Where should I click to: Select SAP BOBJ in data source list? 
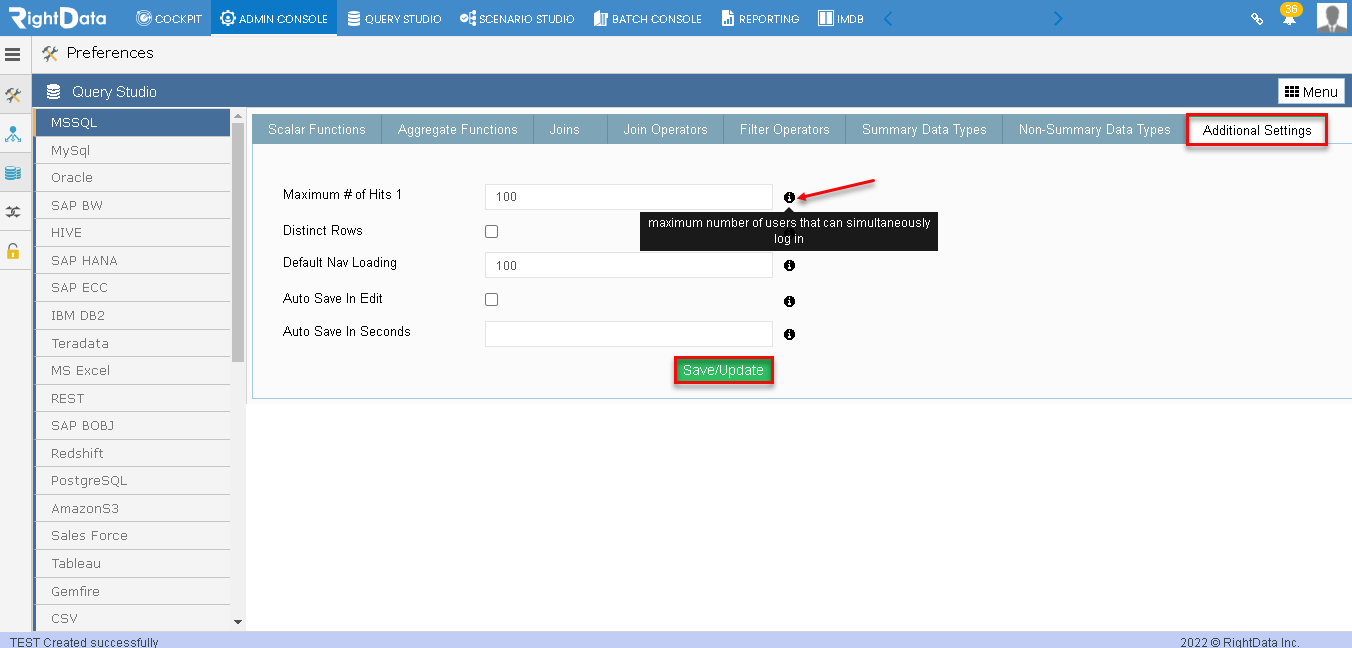click(x=132, y=425)
